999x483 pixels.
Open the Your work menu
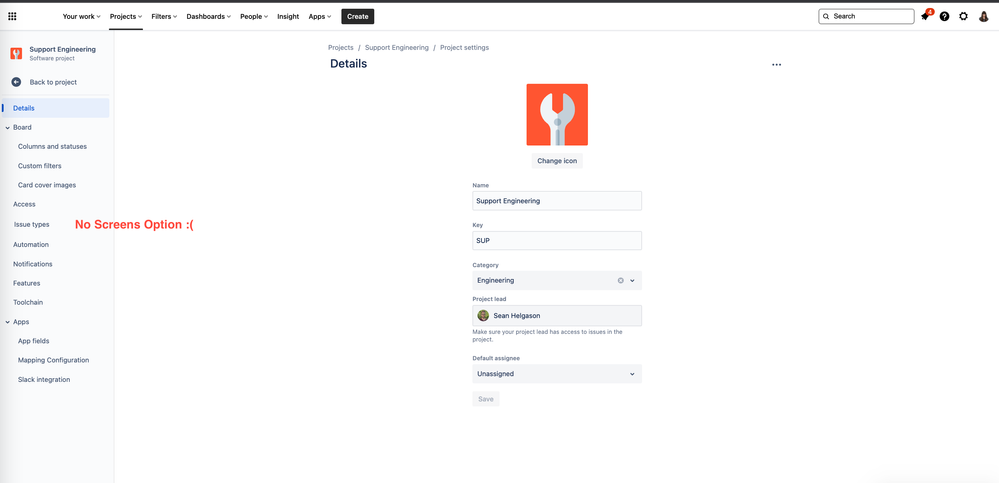(82, 17)
